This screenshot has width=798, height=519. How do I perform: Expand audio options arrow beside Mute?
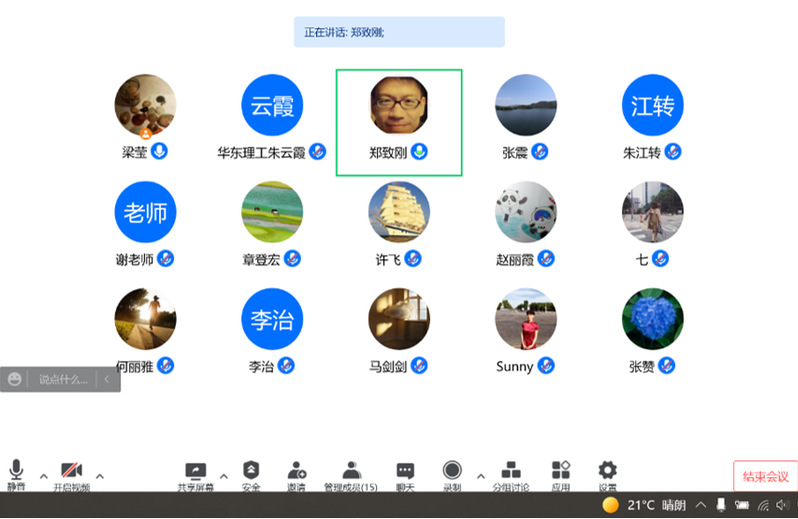pos(43,475)
